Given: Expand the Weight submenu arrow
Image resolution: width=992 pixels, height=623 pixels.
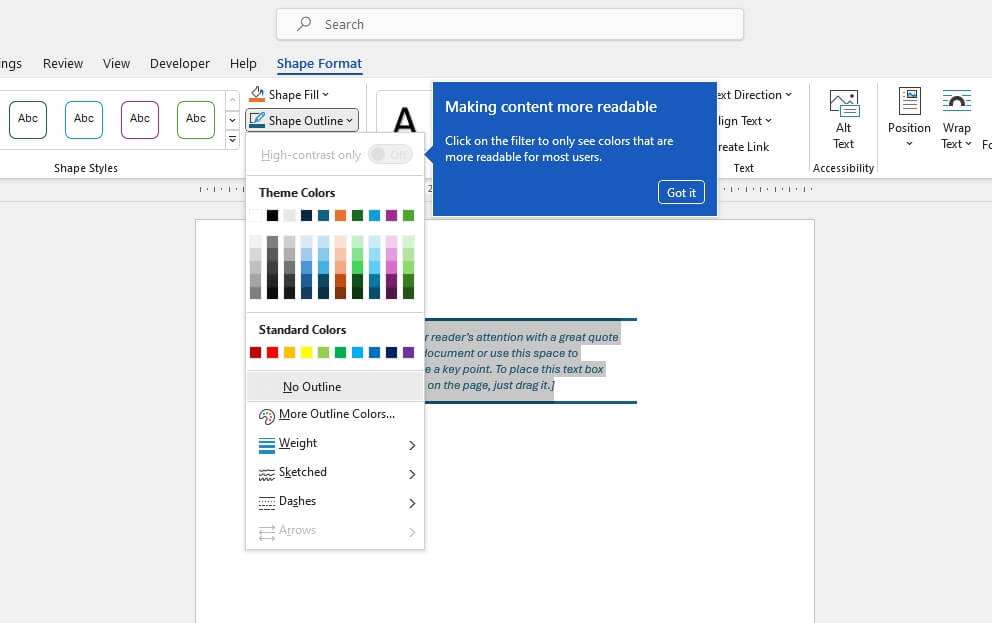Looking at the screenshot, I should [411, 444].
